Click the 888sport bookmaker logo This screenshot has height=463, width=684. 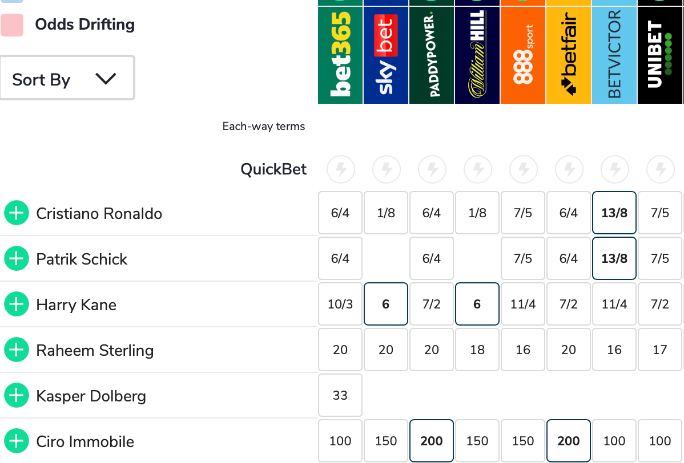point(523,52)
